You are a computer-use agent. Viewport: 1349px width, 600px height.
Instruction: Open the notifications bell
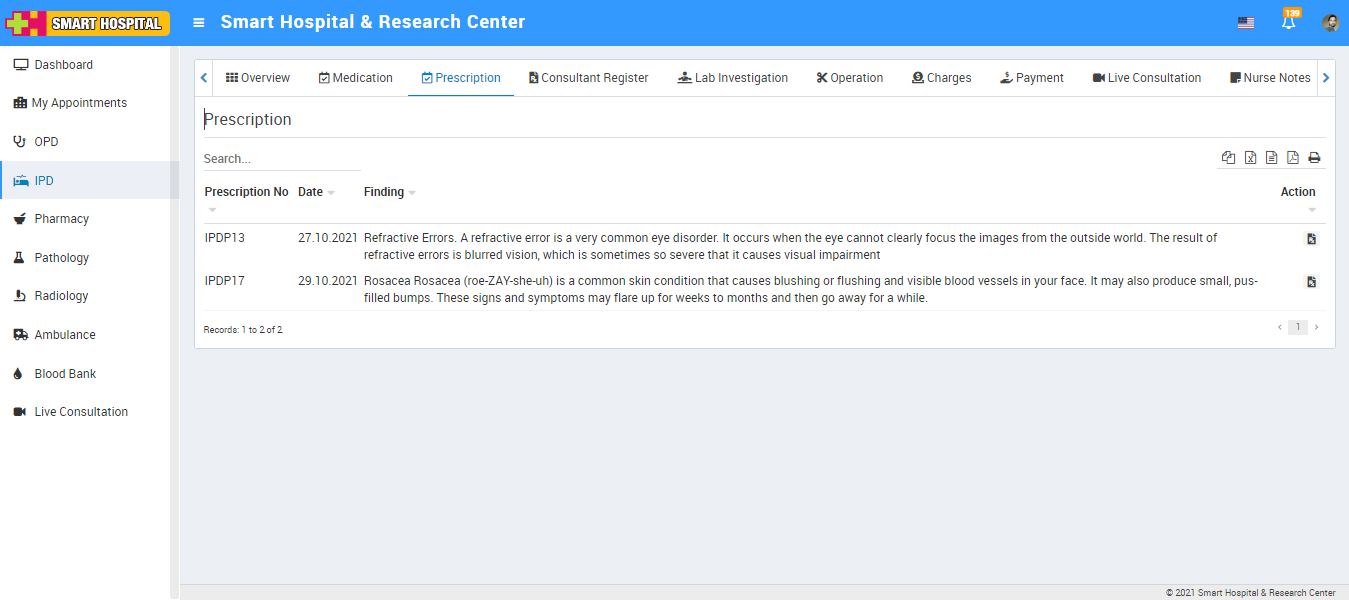pos(1288,22)
